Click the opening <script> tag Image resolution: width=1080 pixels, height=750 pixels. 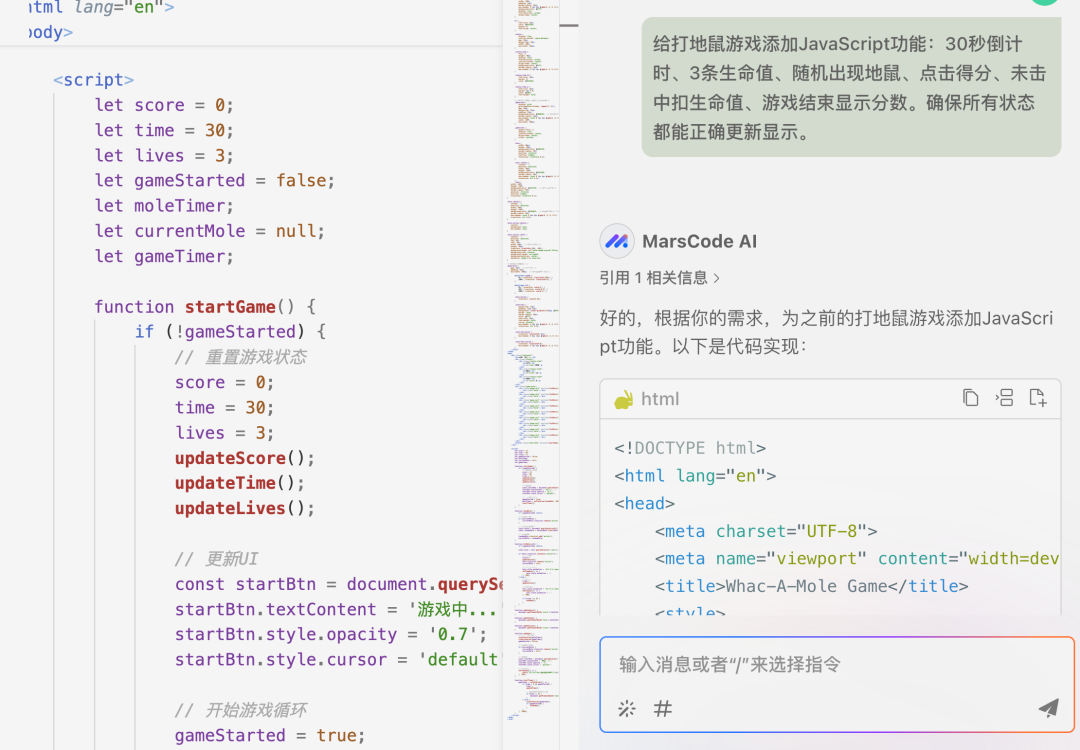[94, 80]
